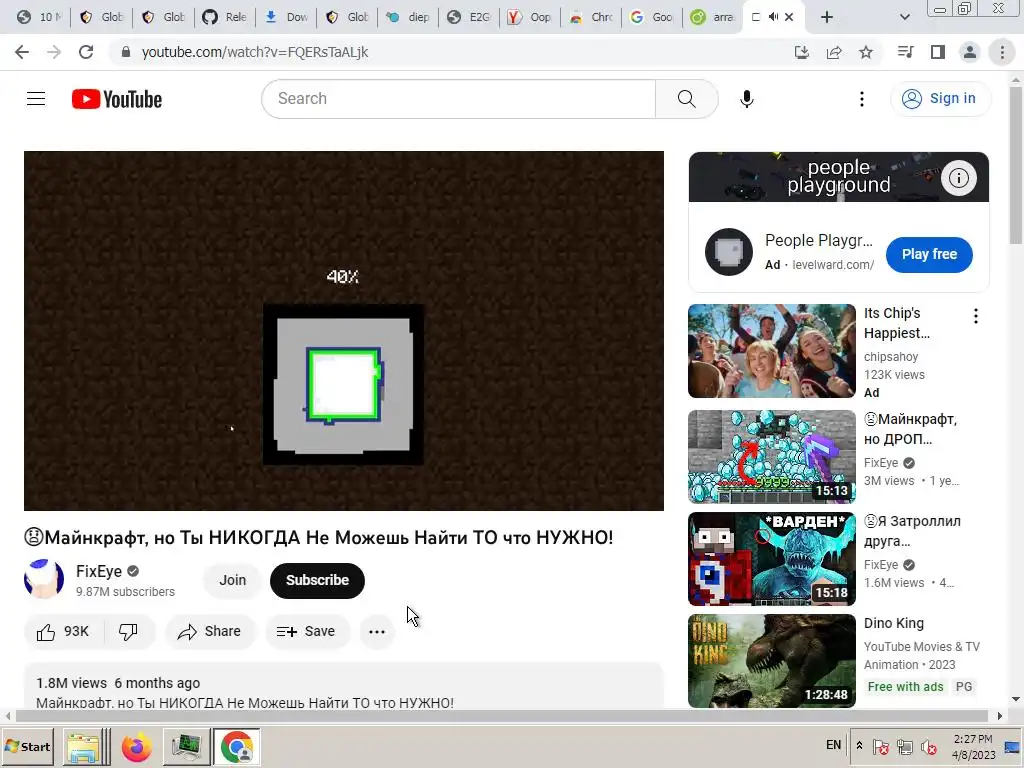Click the address bar URL

255,52
